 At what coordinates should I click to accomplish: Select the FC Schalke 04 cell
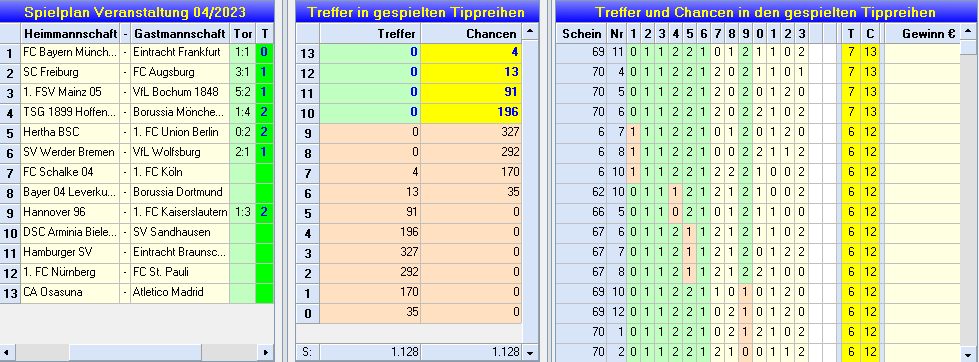point(70,173)
